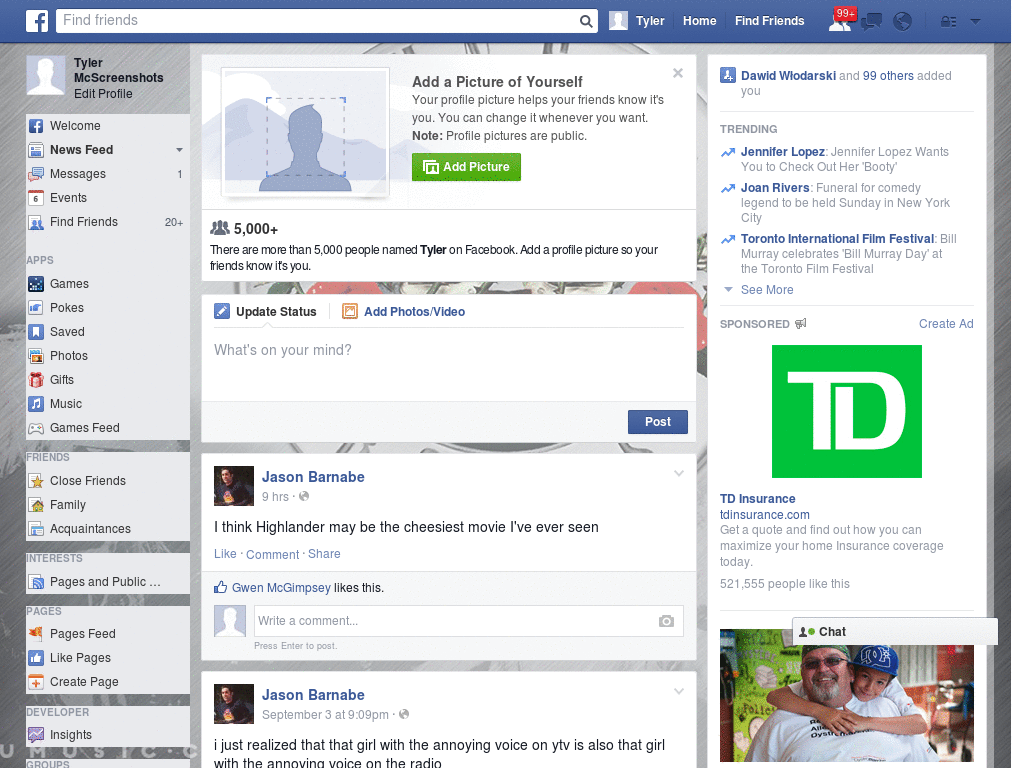Screen dimensions: 1024x768
Task: Click the Write a comment field
Action: [x=468, y=621]
